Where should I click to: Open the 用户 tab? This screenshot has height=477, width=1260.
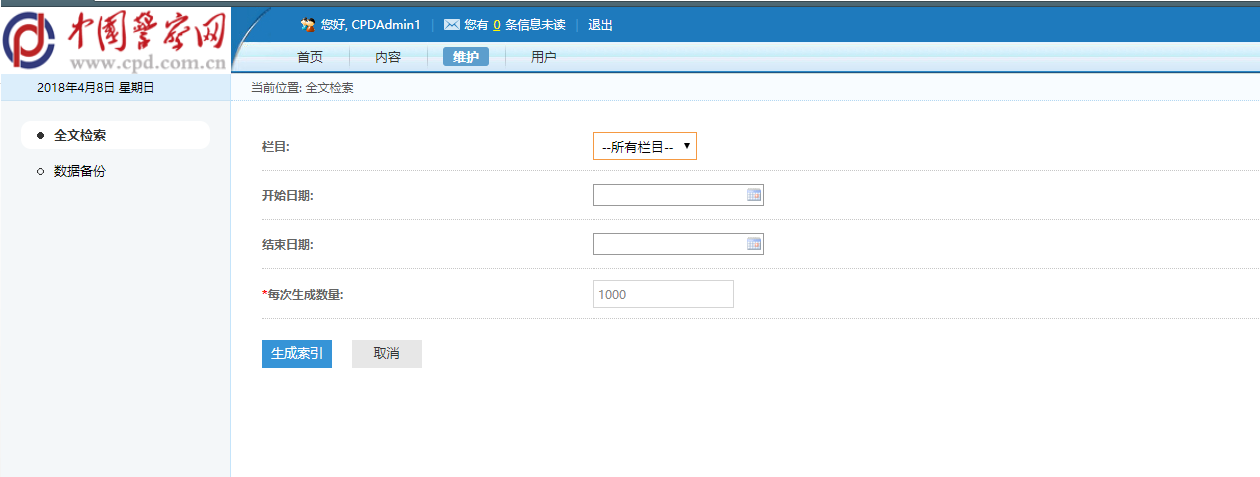coord(544,57)
